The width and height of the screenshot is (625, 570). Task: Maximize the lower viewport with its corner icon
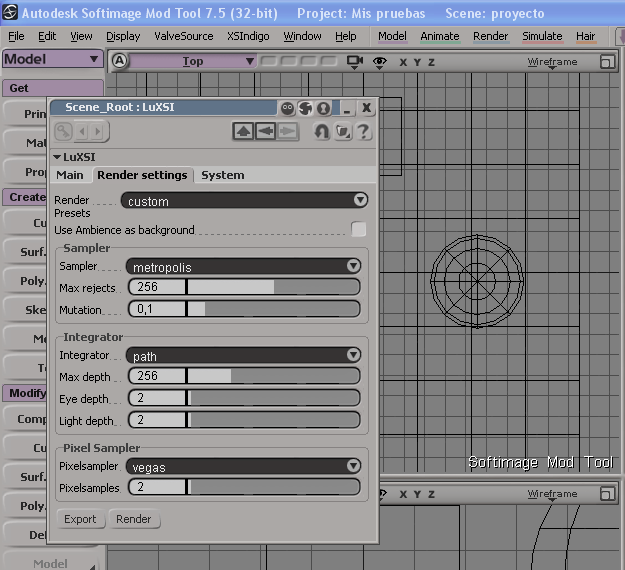tap(607, 494)
